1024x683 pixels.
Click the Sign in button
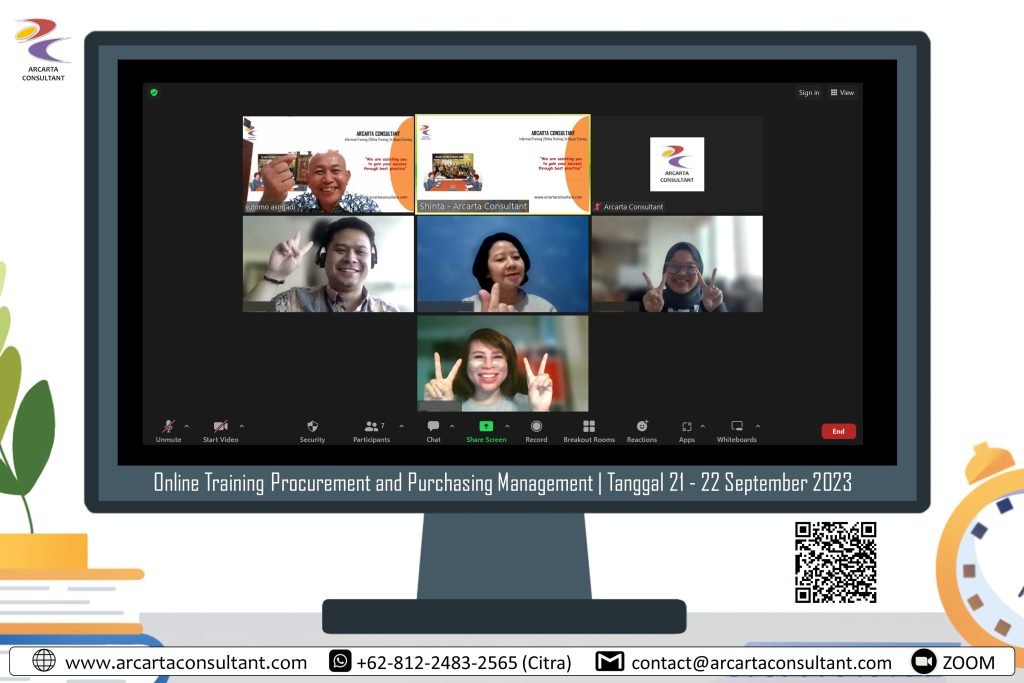tap(808, 93)
